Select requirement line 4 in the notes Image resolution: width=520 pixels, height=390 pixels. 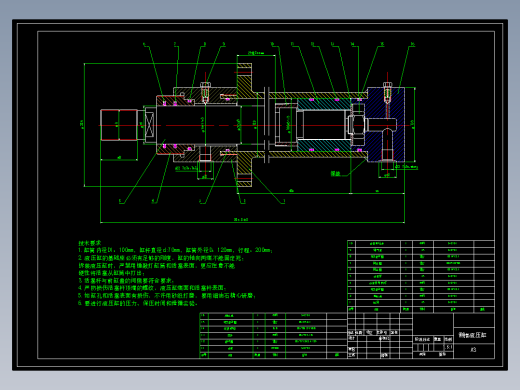[152, 288]
